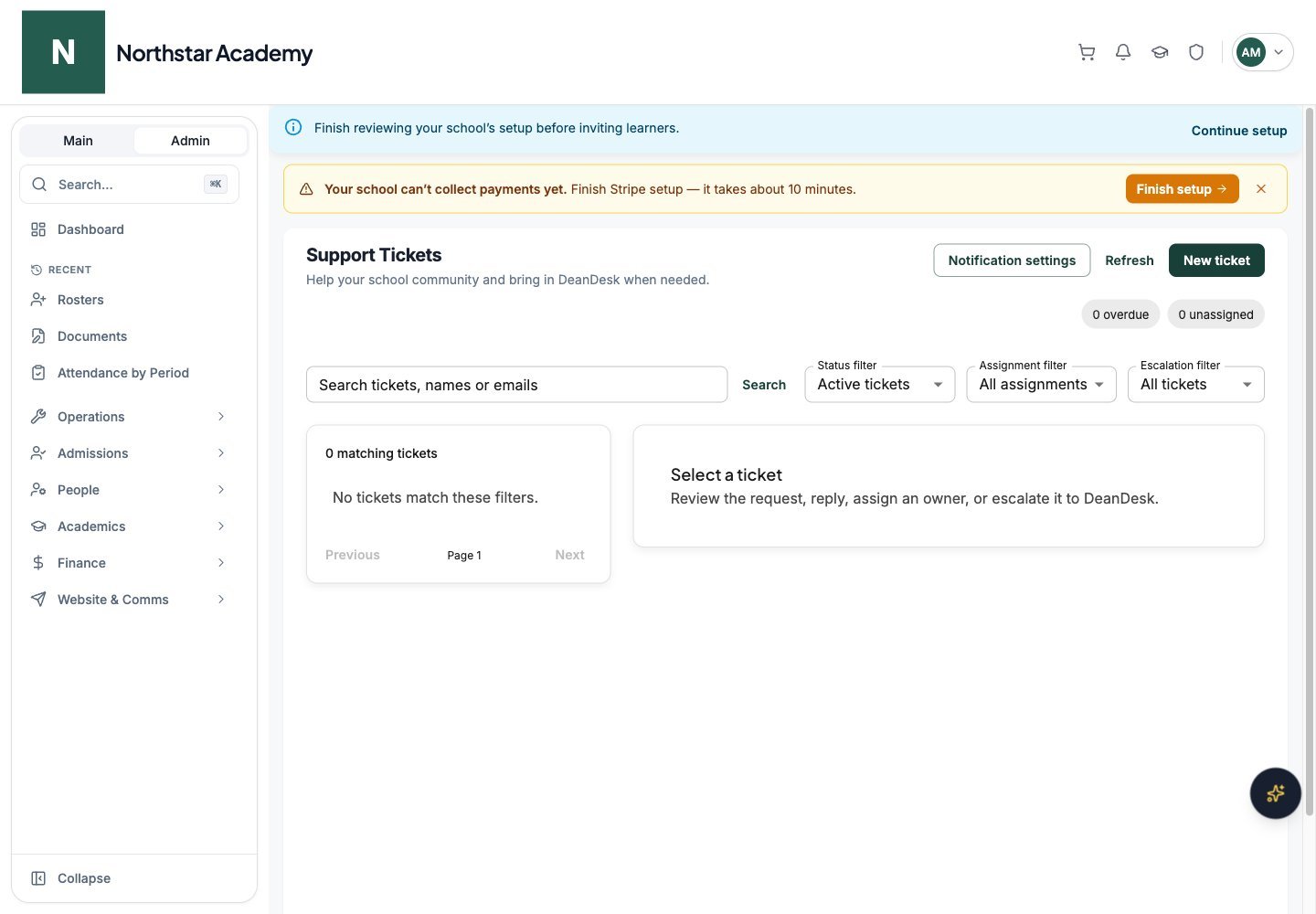Focus the search tickets input field

[516, 385]
